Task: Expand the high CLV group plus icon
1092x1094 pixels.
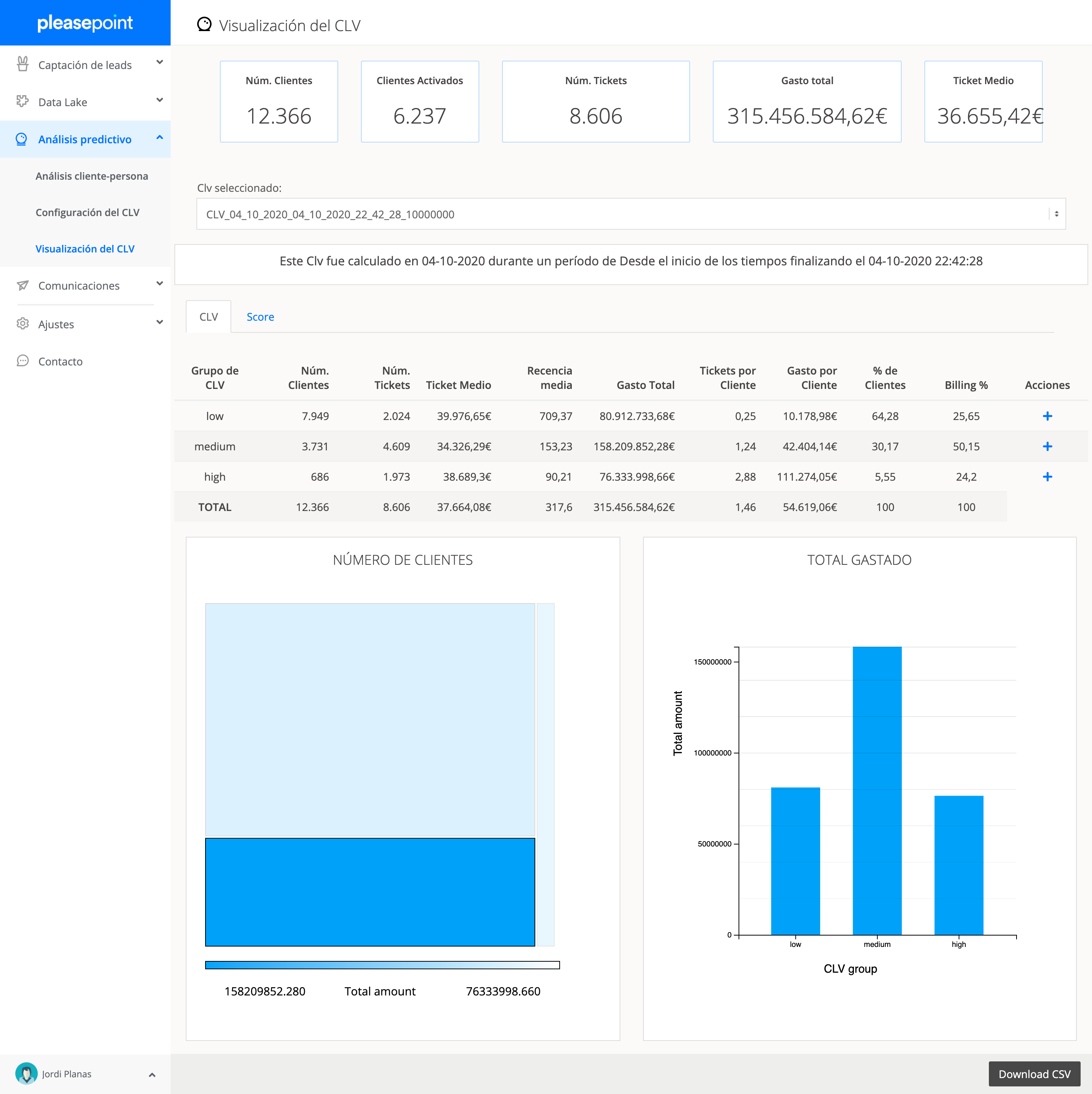Action: (1047, 477)
